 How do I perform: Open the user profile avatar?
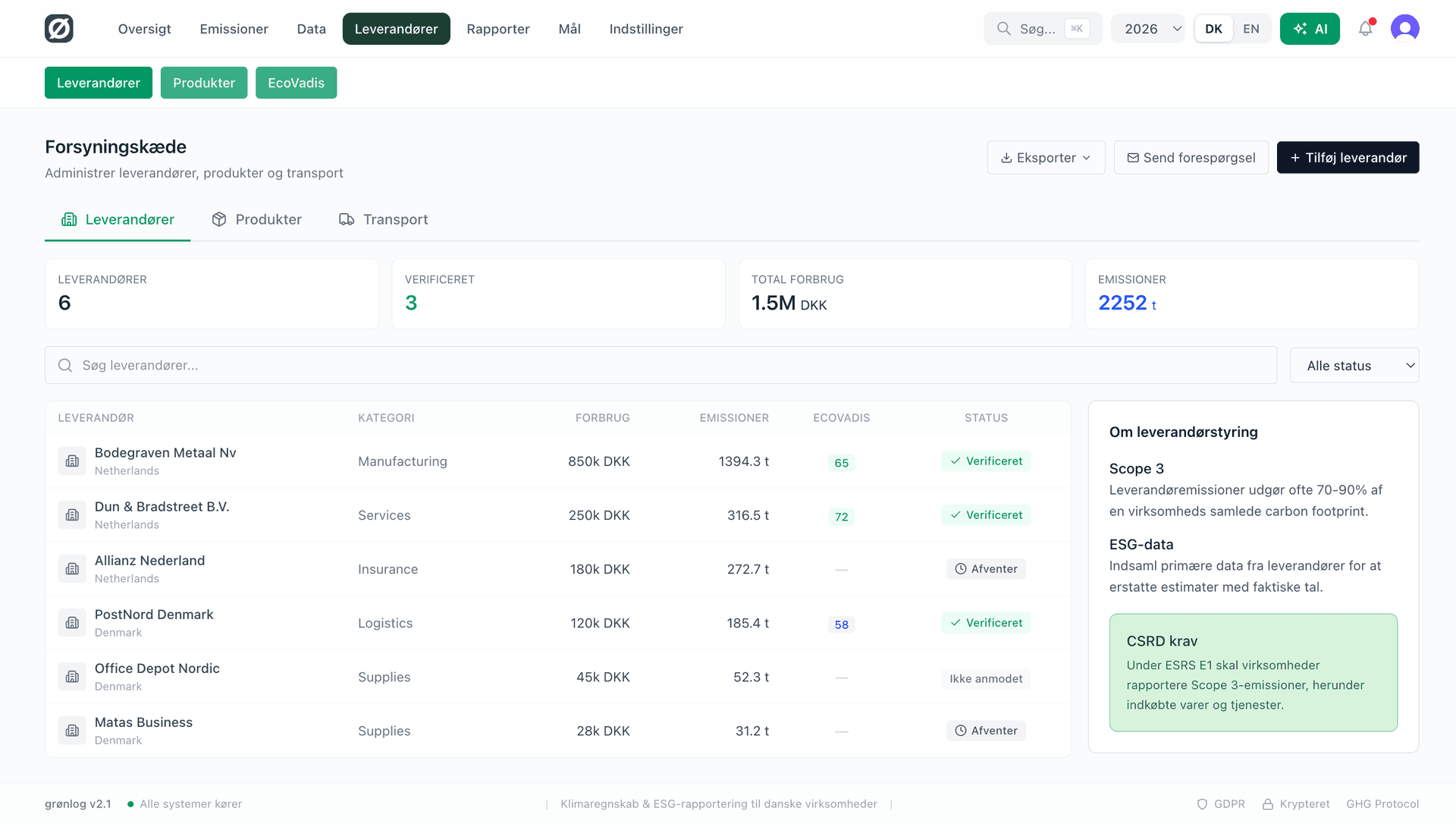pos(1404,29)
